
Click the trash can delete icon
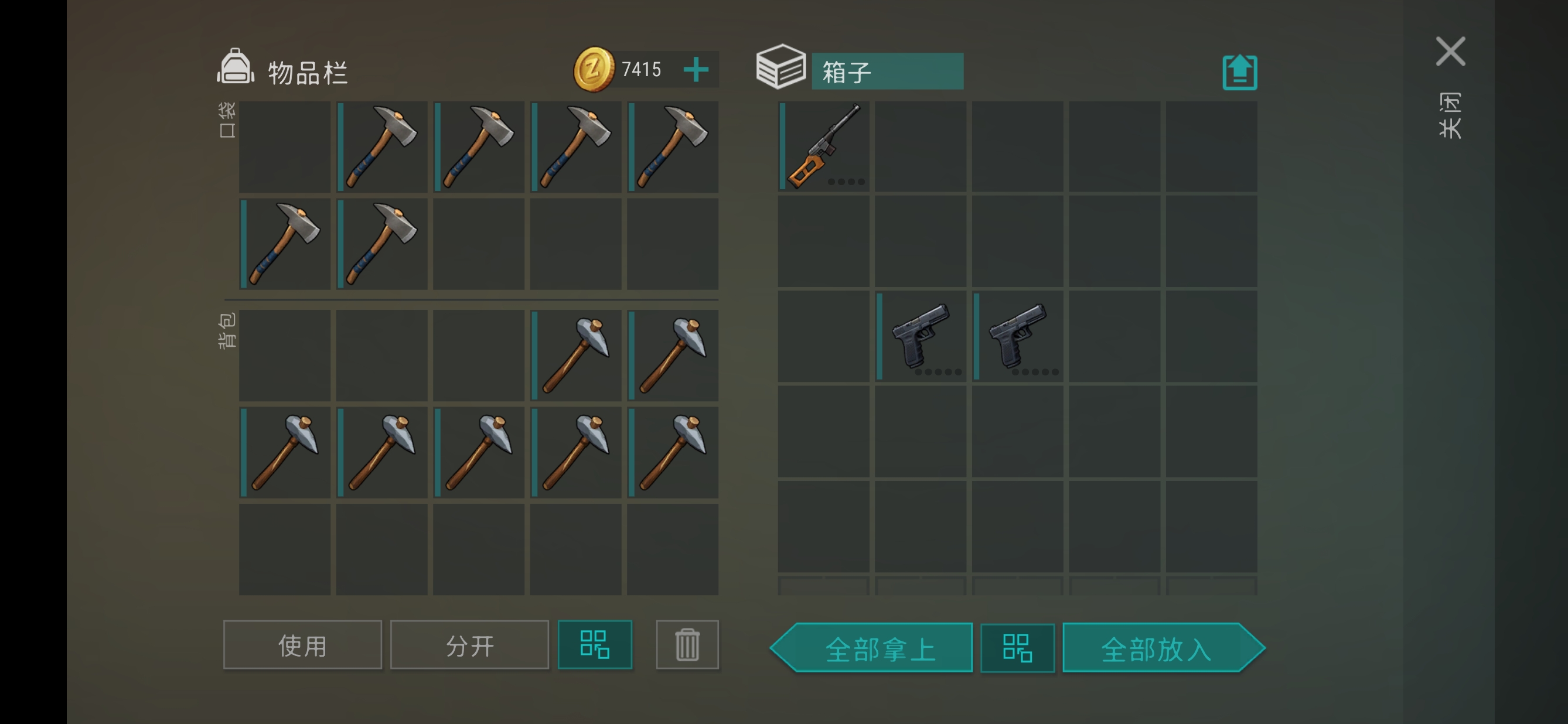pyautogui.click(x=687, y=644)
